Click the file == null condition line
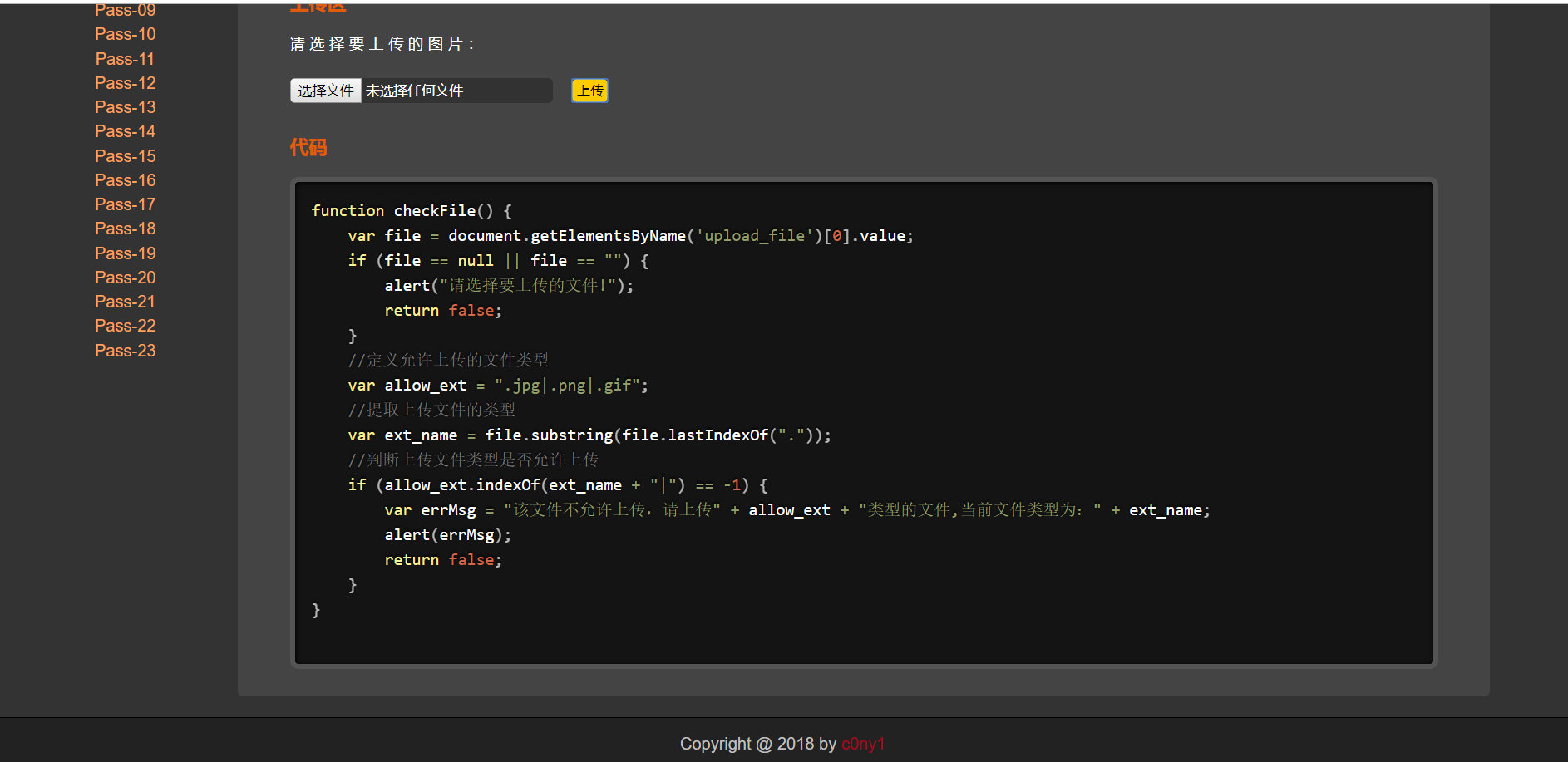The height and width of the screenshot is (762, 1568). [x=498, y=261]
